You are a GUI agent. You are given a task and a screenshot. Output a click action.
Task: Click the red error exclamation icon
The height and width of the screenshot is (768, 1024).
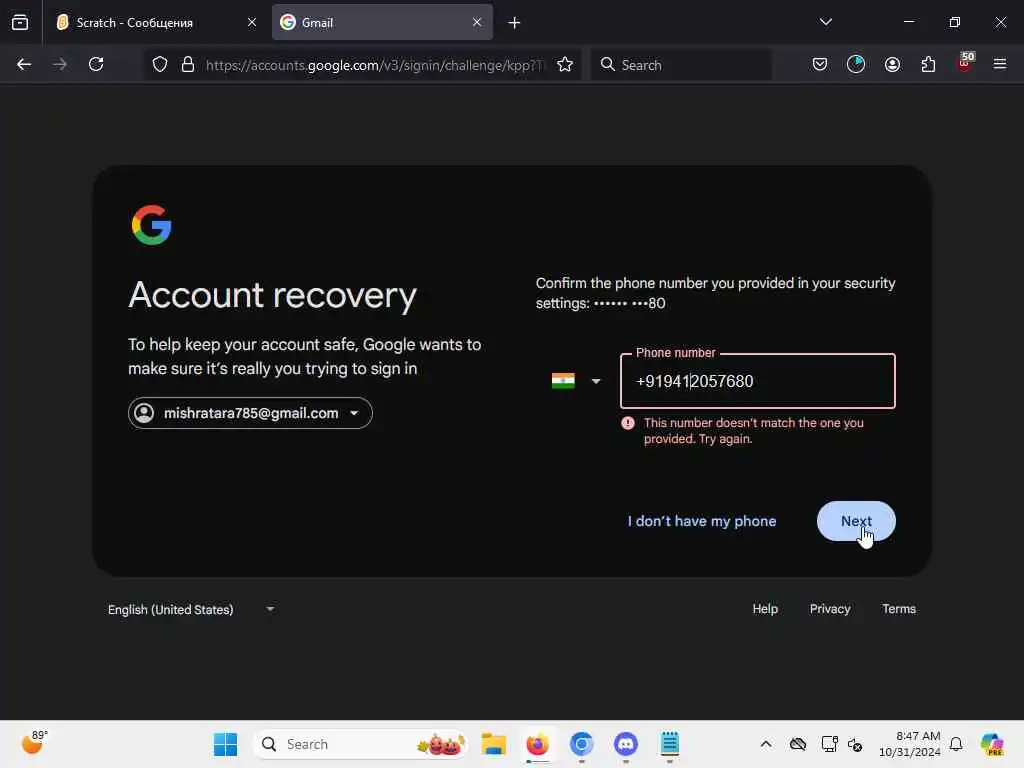[x=628, y=423]
